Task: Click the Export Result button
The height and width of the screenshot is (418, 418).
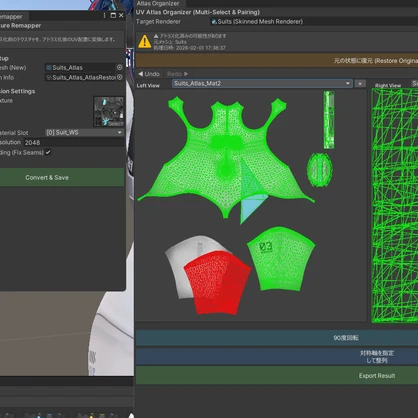Action: [x=277, y=376]
